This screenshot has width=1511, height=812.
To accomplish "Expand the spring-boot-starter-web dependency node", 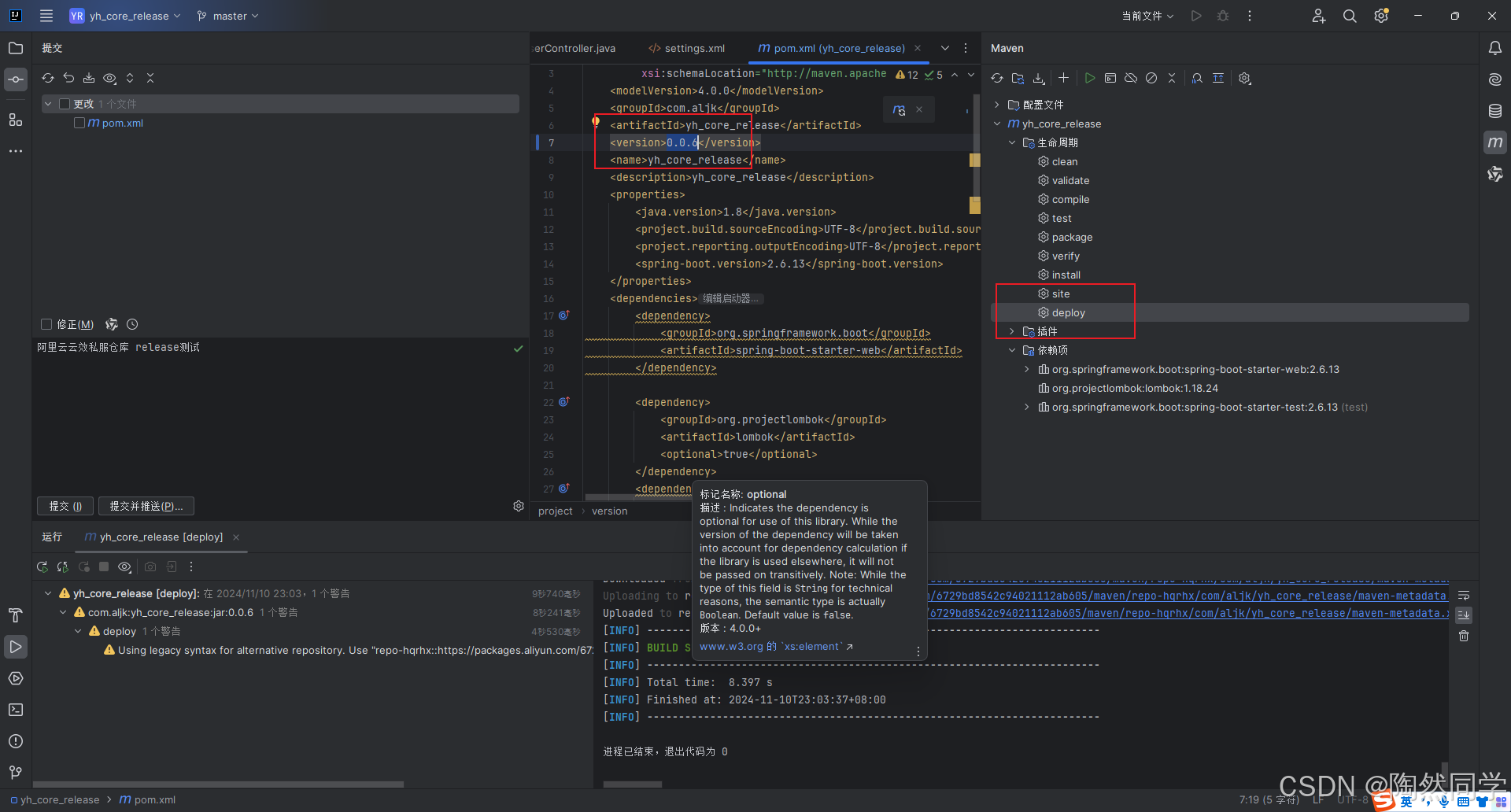I will pyautogui.click(x=1027, y=369).
